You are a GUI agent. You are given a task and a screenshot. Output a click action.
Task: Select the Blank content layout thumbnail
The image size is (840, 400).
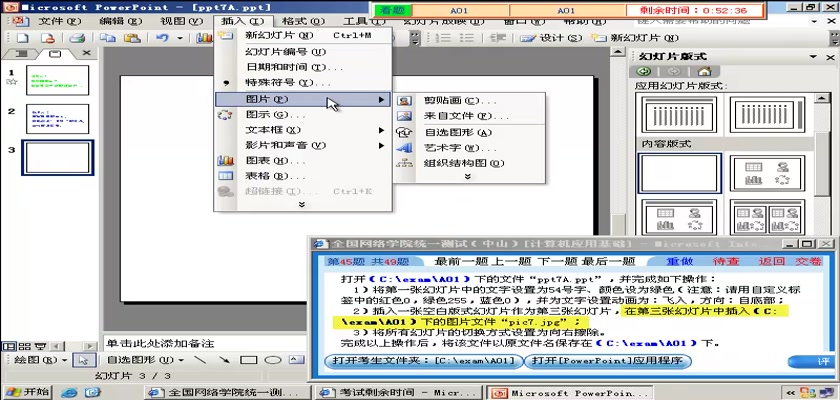pyautogui.click(x=679, y=173)
